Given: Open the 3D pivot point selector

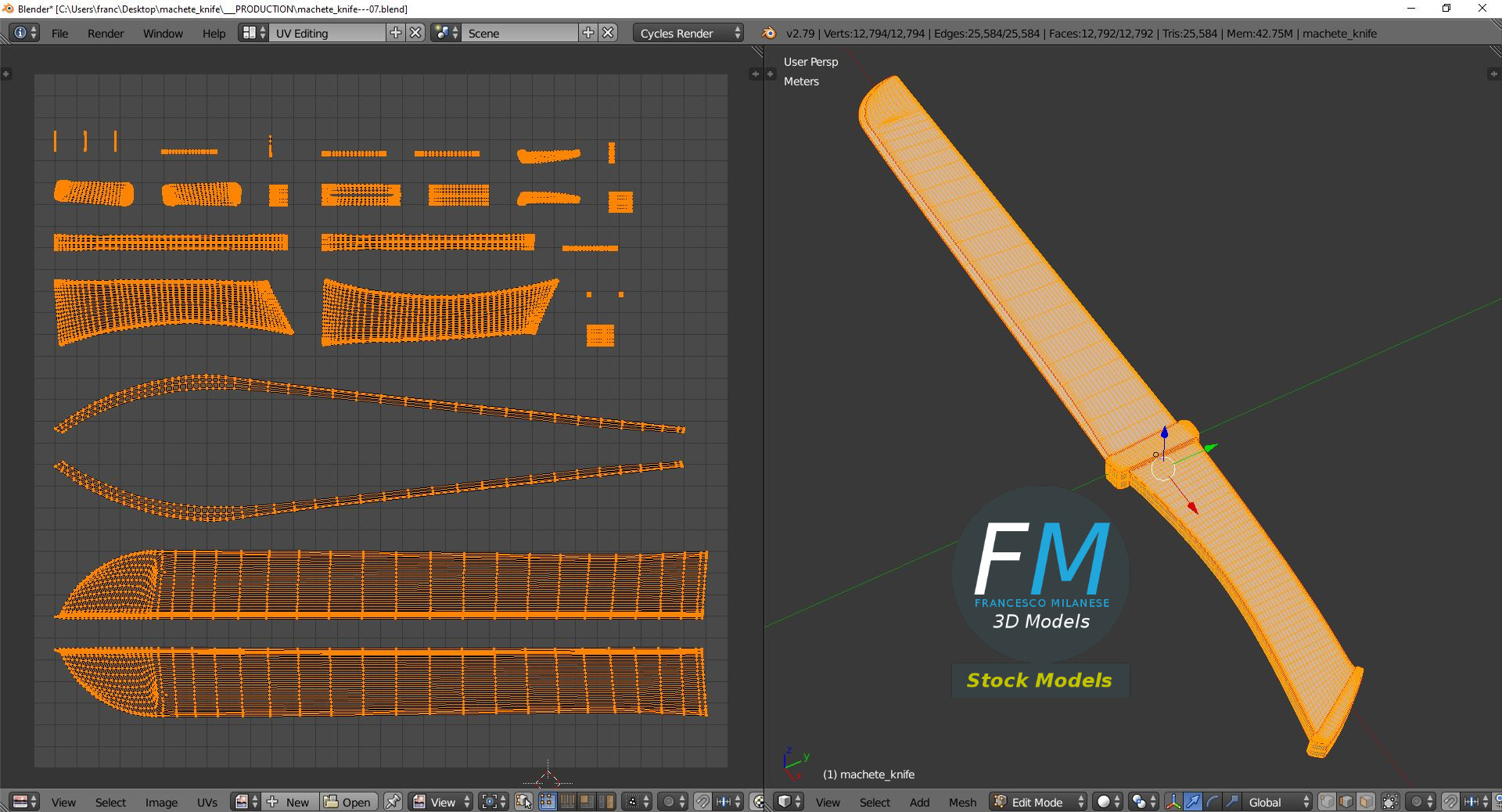Looking at the screenshot, I should click(1143, 802).
